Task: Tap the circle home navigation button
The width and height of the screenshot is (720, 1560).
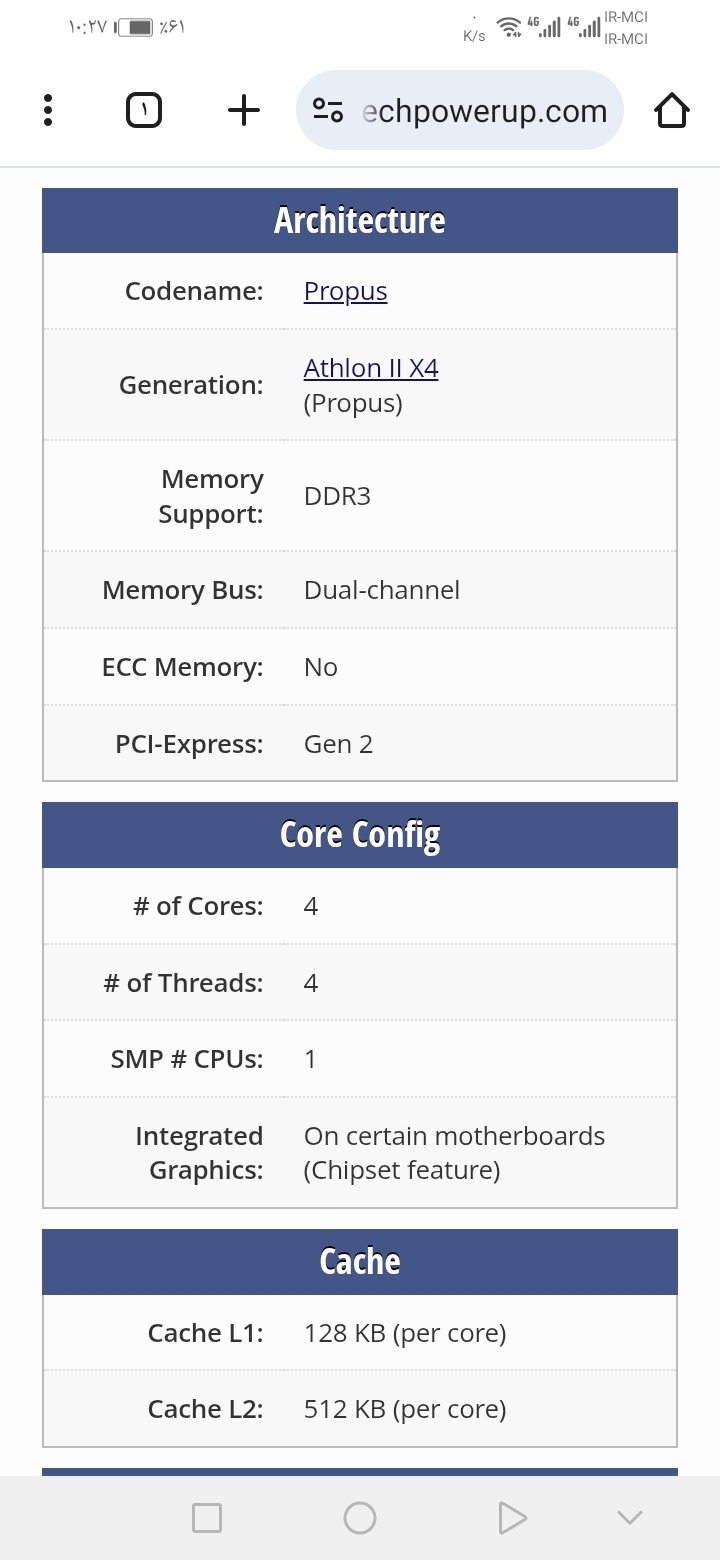Action: point(360,1518)
